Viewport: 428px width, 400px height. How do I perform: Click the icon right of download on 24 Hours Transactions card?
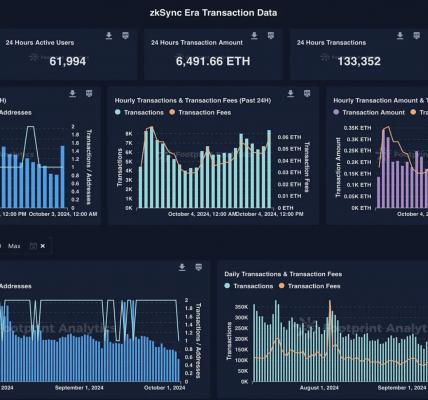coord(416,36)
